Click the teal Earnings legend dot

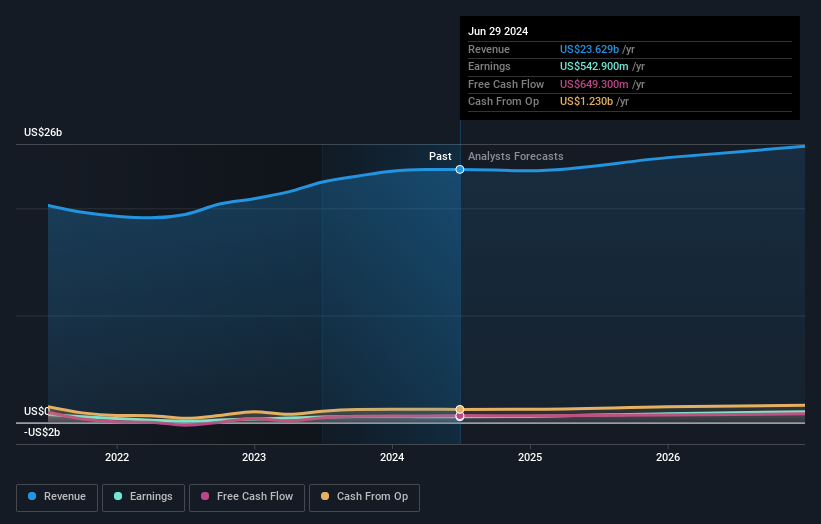(x=118, y=496)
